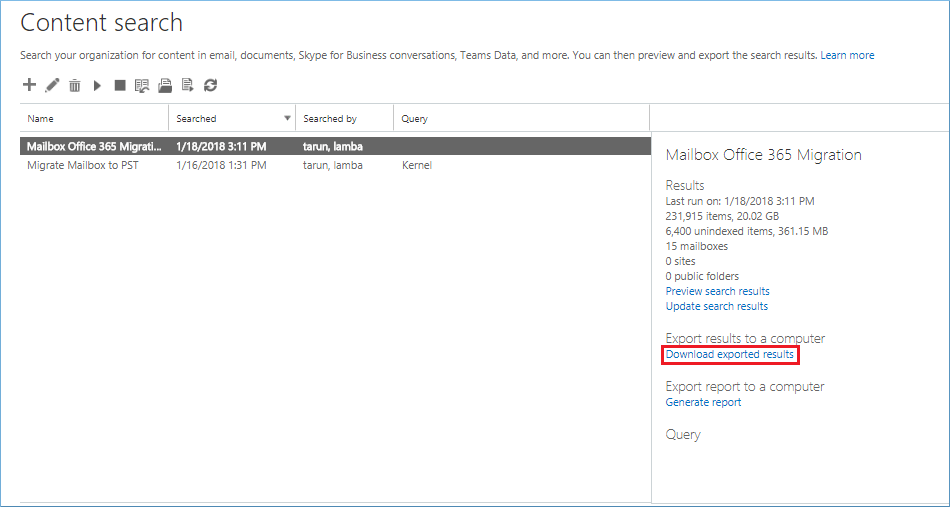Refresh the search list with the circular arrows icon
Viewport: 950px width, 507px height.
tap(210, 85)
